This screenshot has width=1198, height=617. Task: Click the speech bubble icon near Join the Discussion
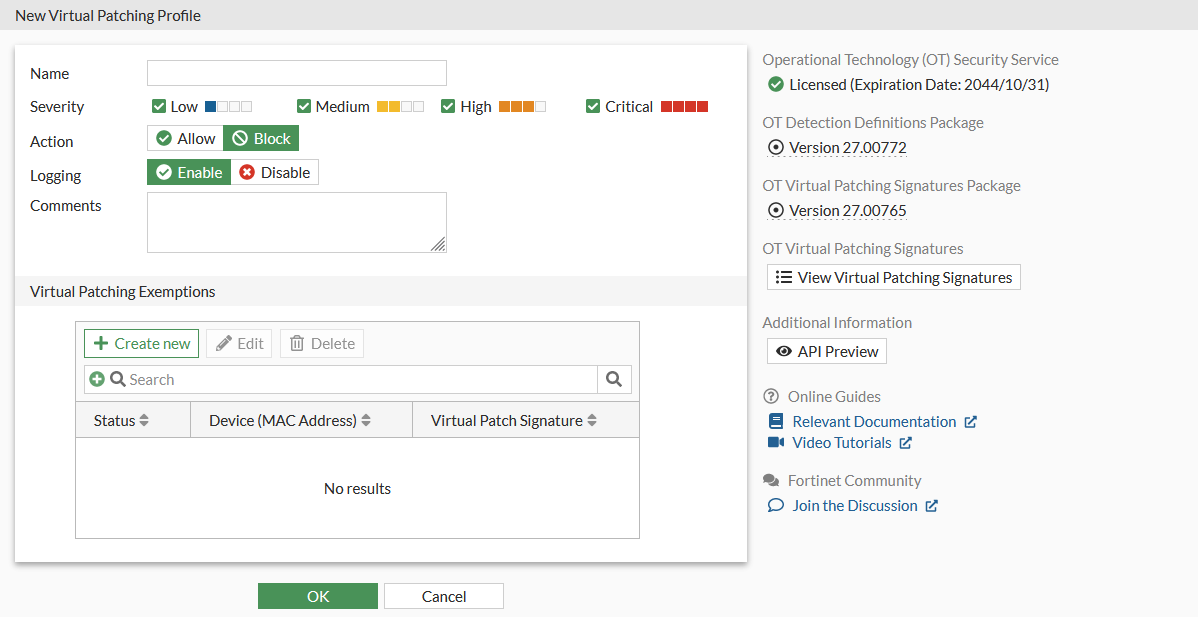775,505
